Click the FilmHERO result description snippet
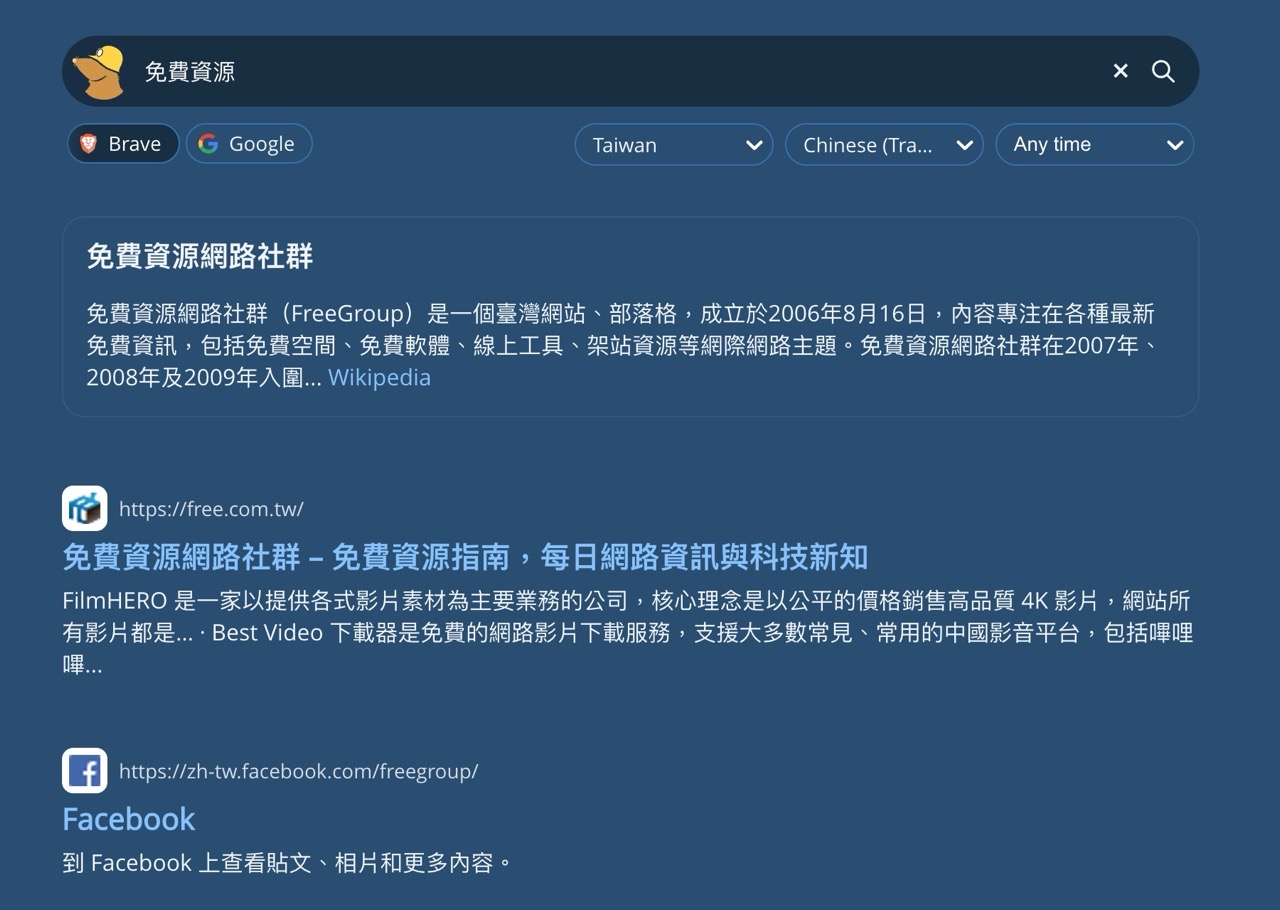The image size is (1280, 910). (628, 632)
